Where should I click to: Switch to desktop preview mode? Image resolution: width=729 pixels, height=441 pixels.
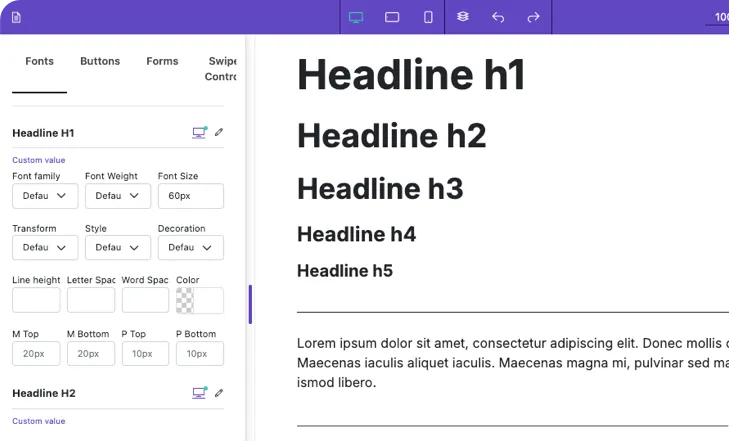point(356,17)
